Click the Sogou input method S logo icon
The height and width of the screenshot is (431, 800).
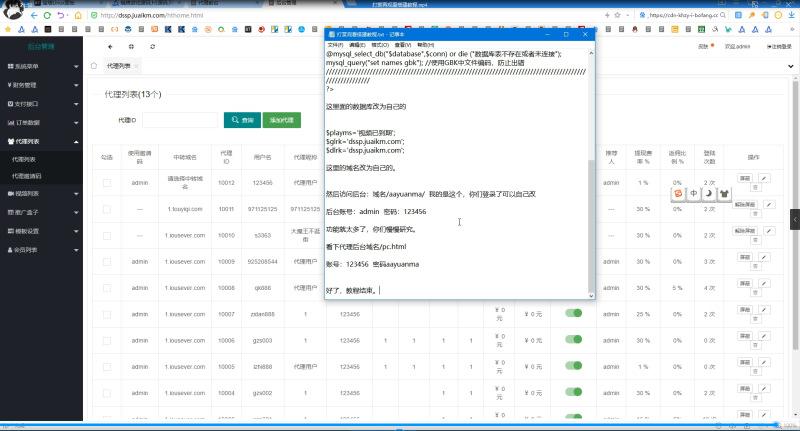point(678,193)
